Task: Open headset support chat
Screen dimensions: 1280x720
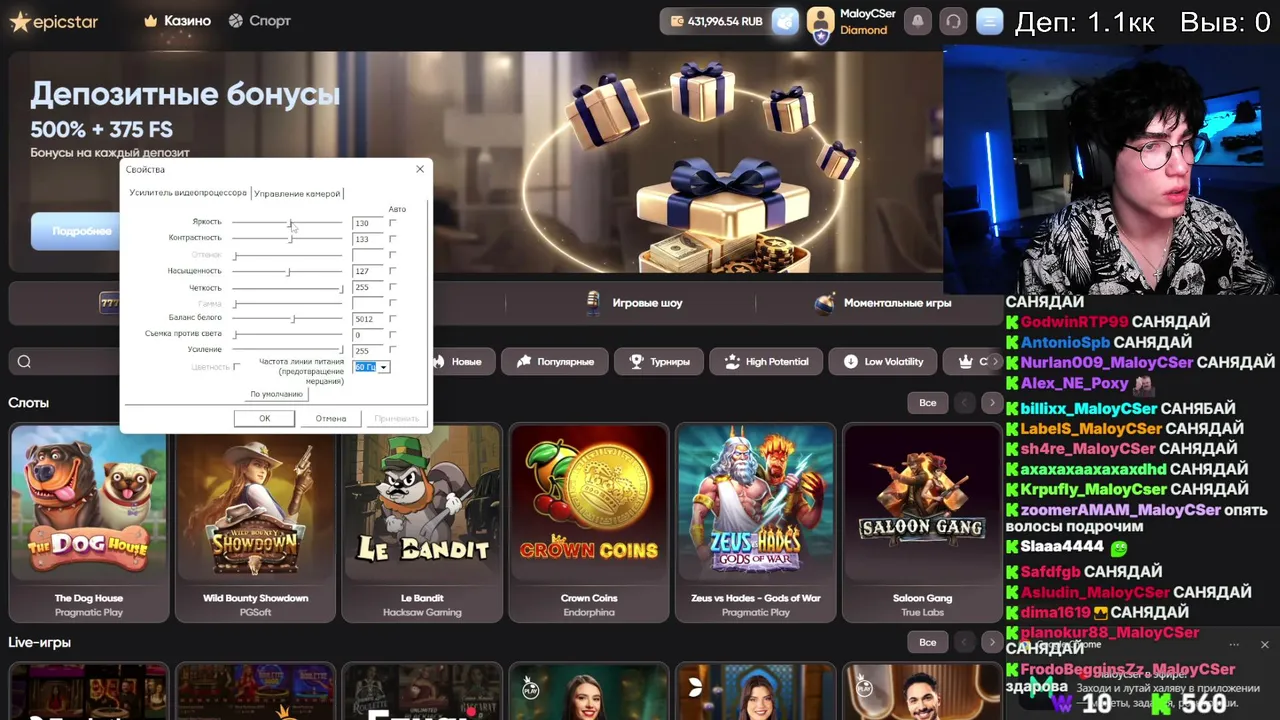Action: (953, 21)
